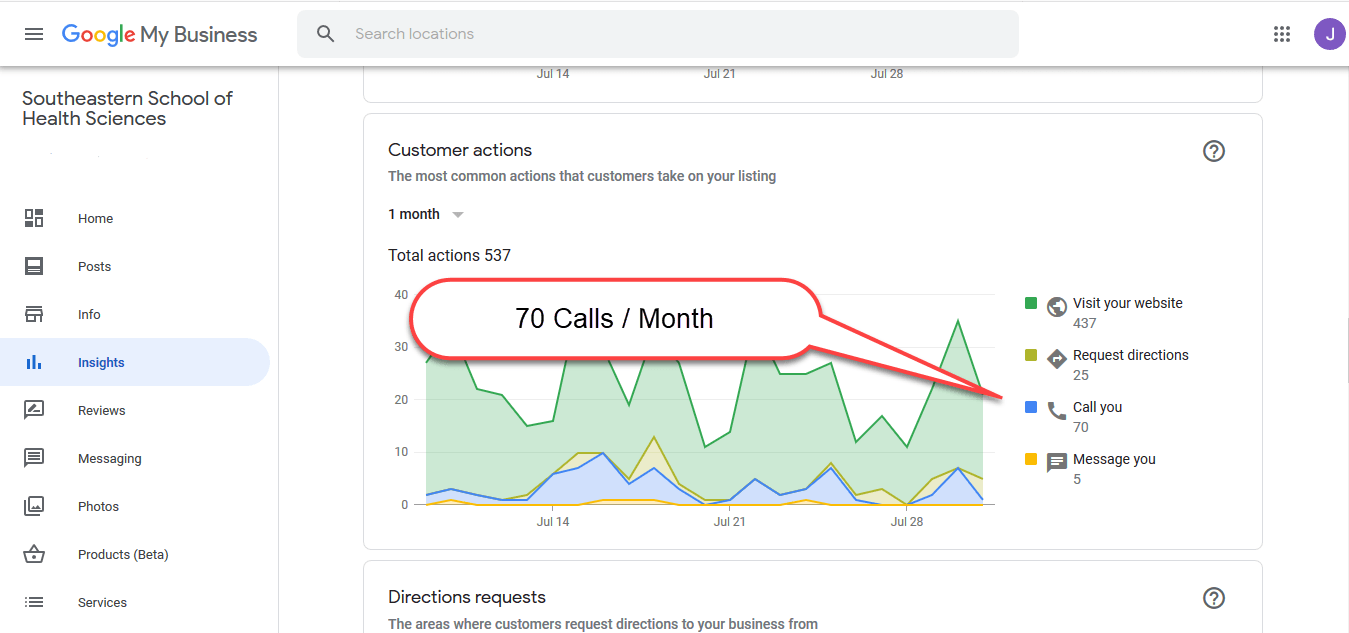Click blue Call you legend swatch
This screenshot has width=1349, height=633.
[1031, 407]
